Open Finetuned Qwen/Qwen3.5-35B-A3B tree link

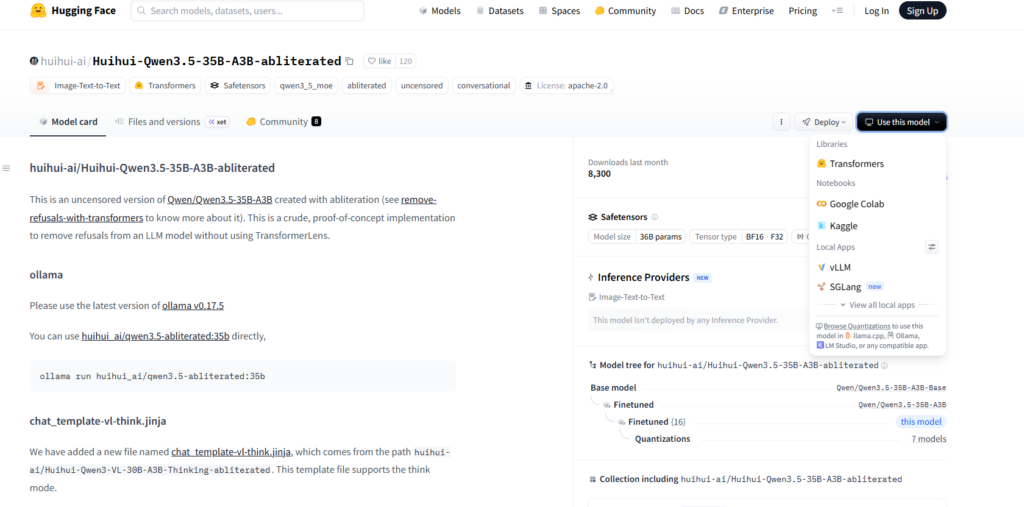click(x=902, y=405)
